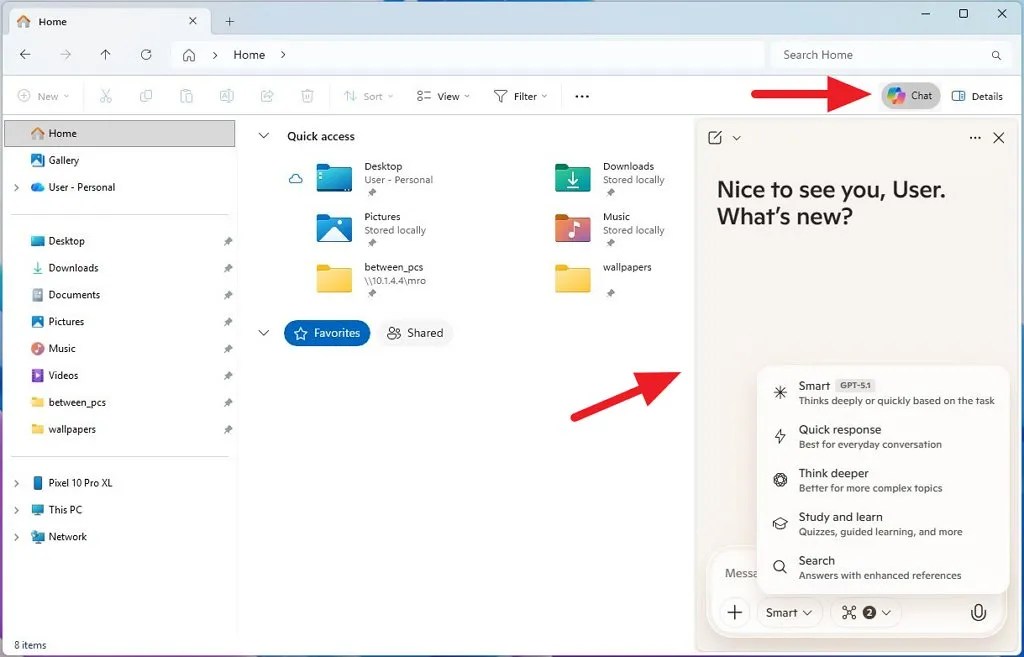Image resolution: width=1024 pixels, height=657 pixels.
Task: Click the Delete icon in the toolbar
Action: pos(306,95)
